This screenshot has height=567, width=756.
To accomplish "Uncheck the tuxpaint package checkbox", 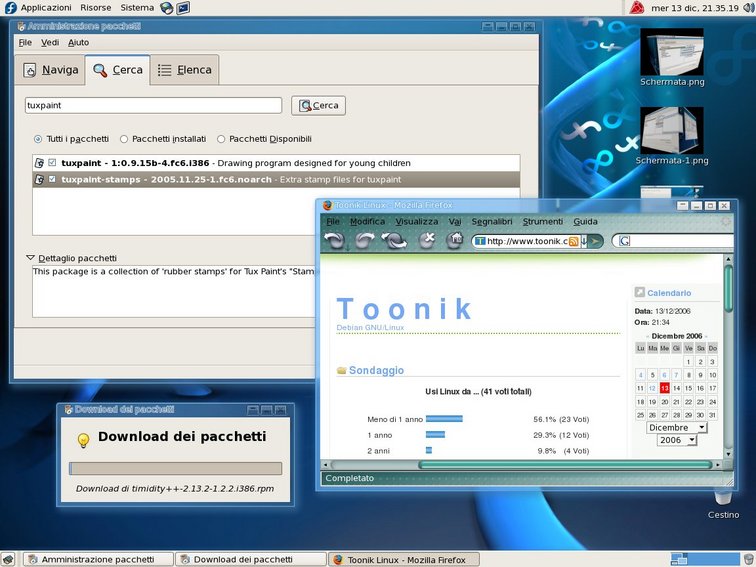I will pyautogui.click(x=52, y=162).
